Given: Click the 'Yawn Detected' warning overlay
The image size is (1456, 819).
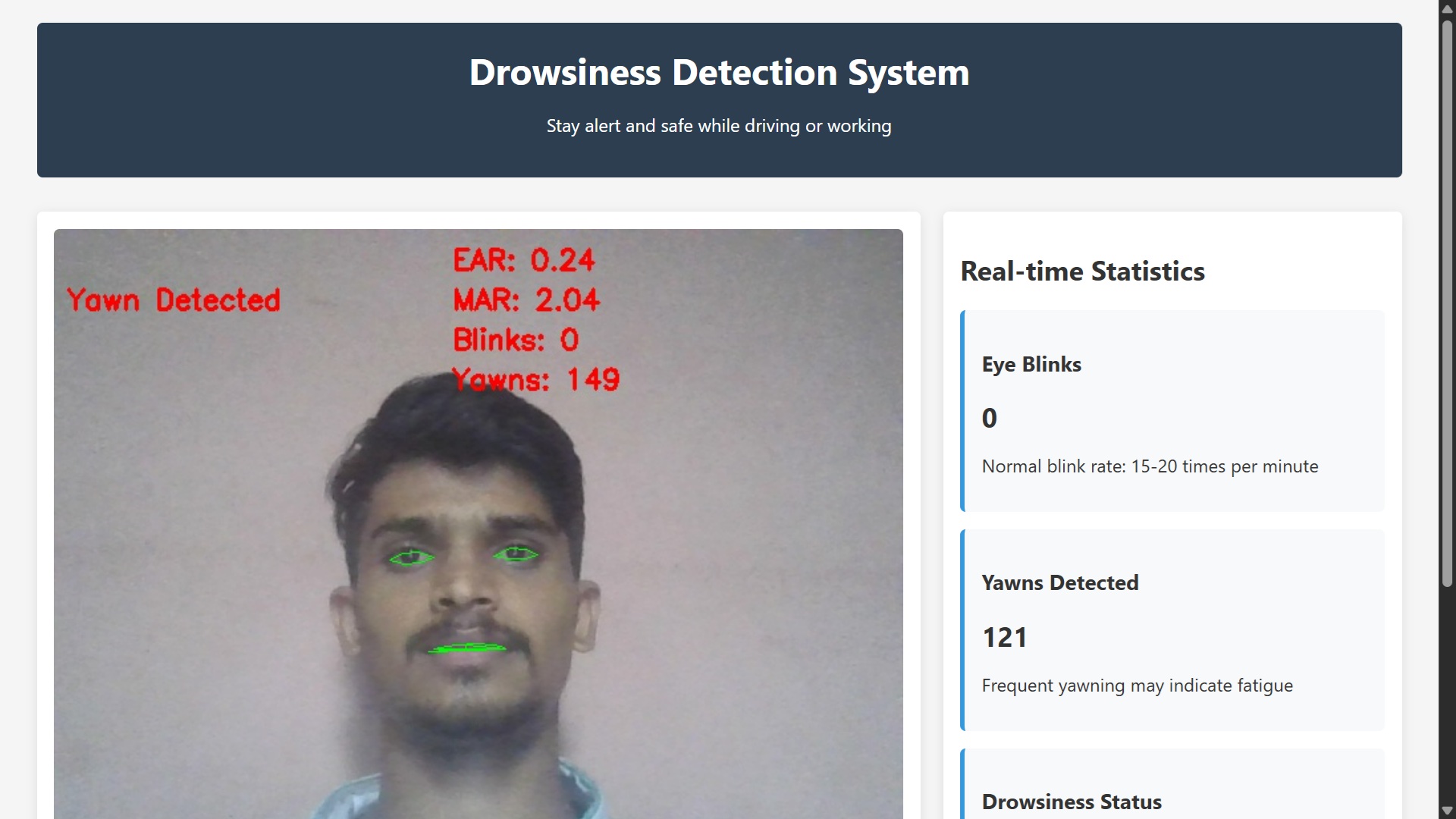Looking at the screenshot, I should point(173,300).
